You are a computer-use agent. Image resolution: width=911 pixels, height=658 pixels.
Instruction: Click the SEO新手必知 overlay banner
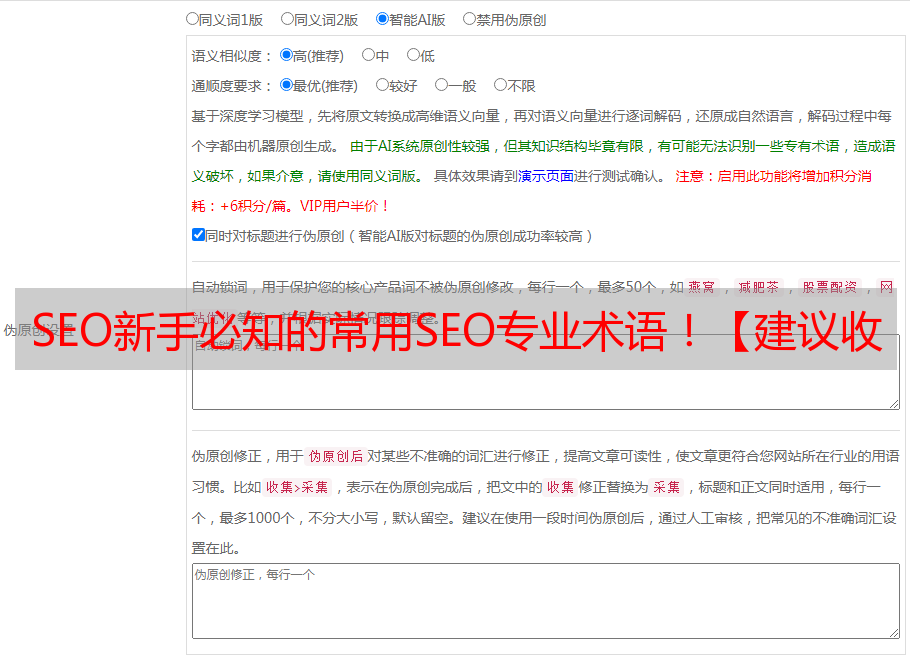coord(456,329)
